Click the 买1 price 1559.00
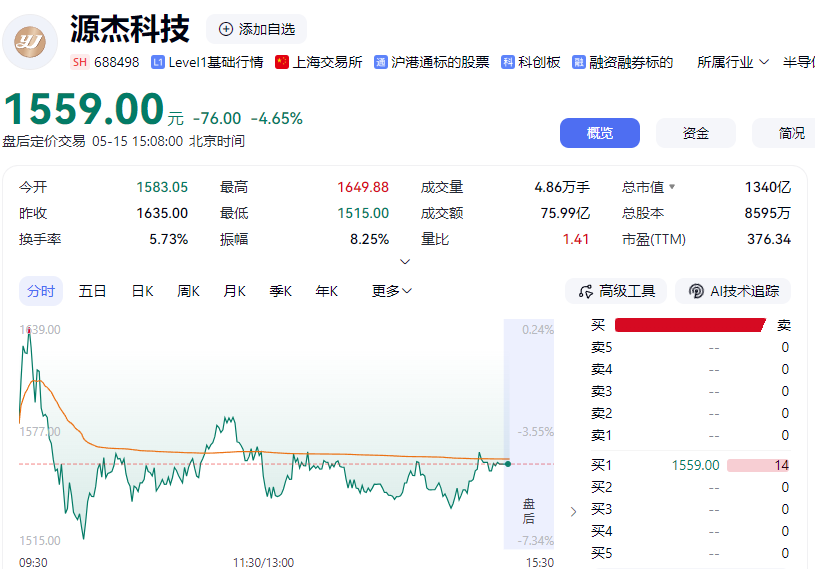The height and width of the screenshot is (569, 815). [695, 465]
